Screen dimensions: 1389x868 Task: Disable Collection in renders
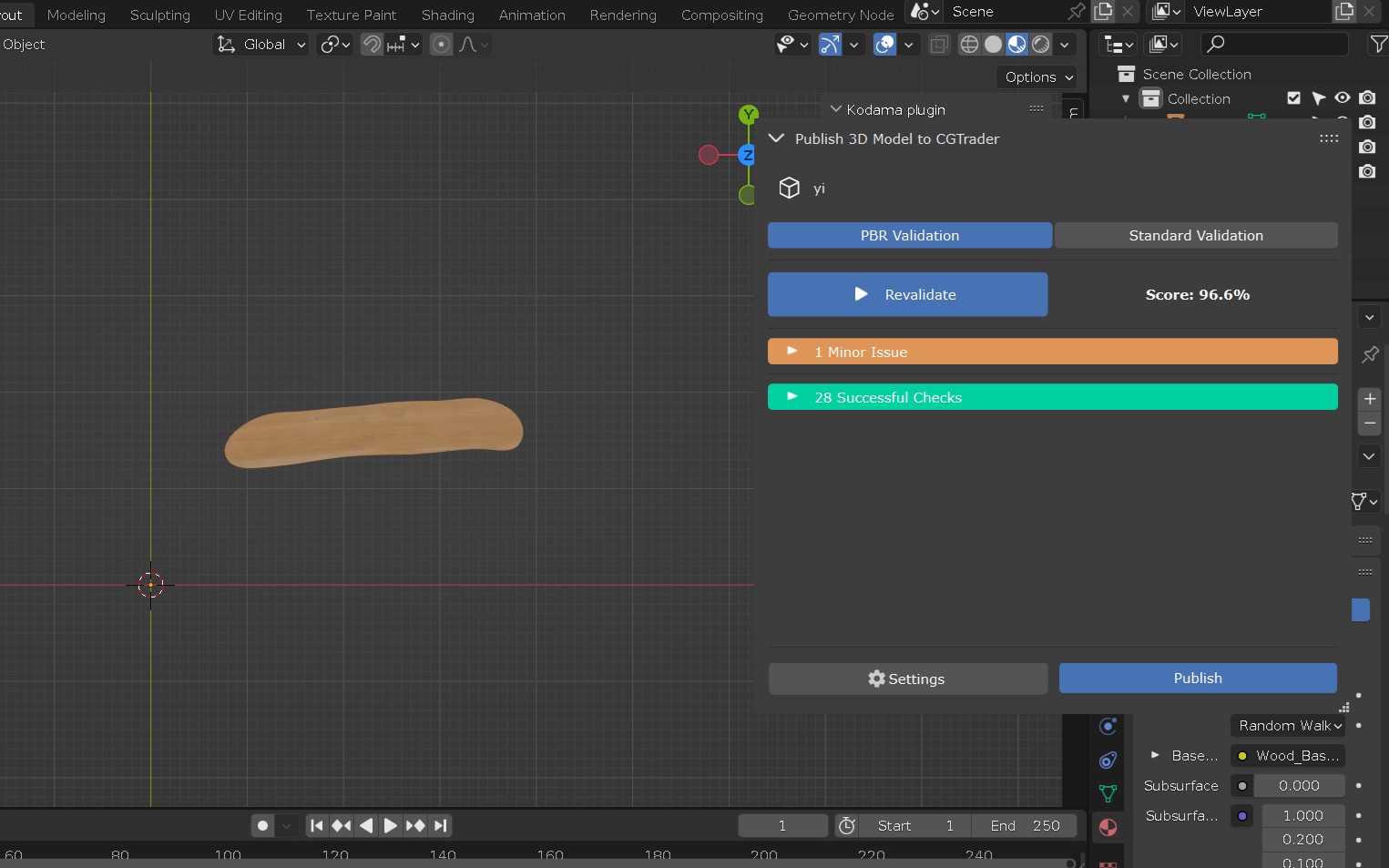1367,98
